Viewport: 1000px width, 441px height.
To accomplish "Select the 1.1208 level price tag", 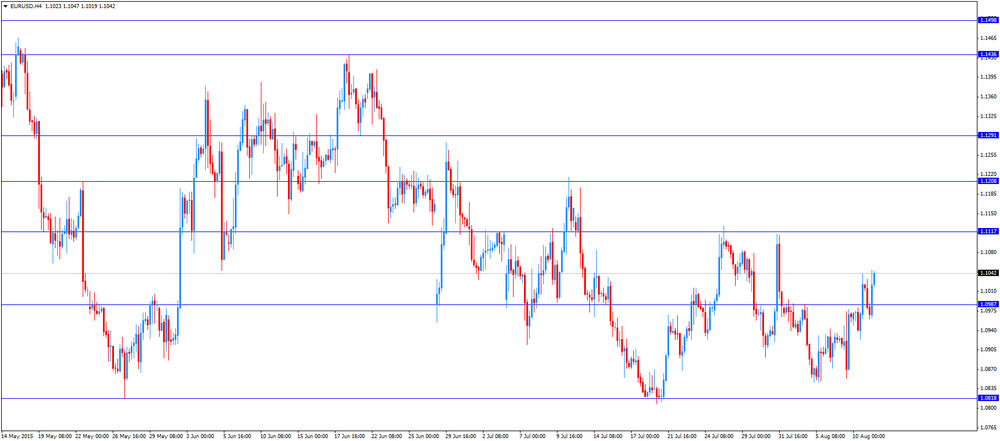I will [987, 181].
